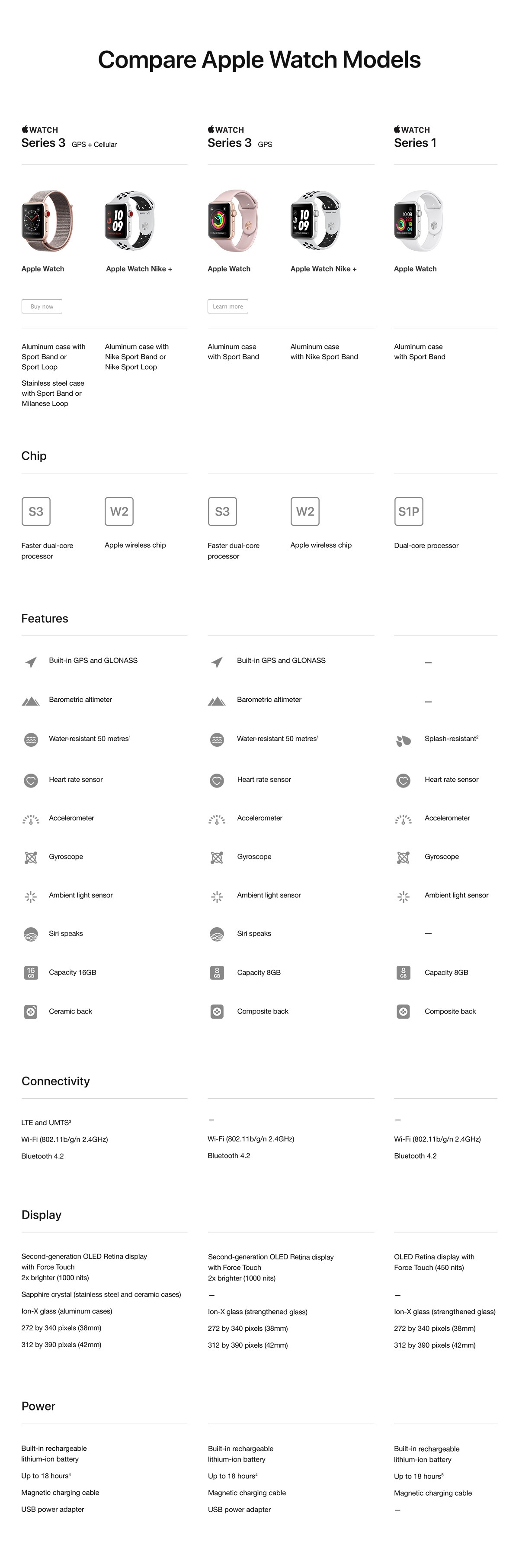Click the W2 chip icon under Series 3 GPS
The image size is (519, 1568).
click(x=305, y=511)
